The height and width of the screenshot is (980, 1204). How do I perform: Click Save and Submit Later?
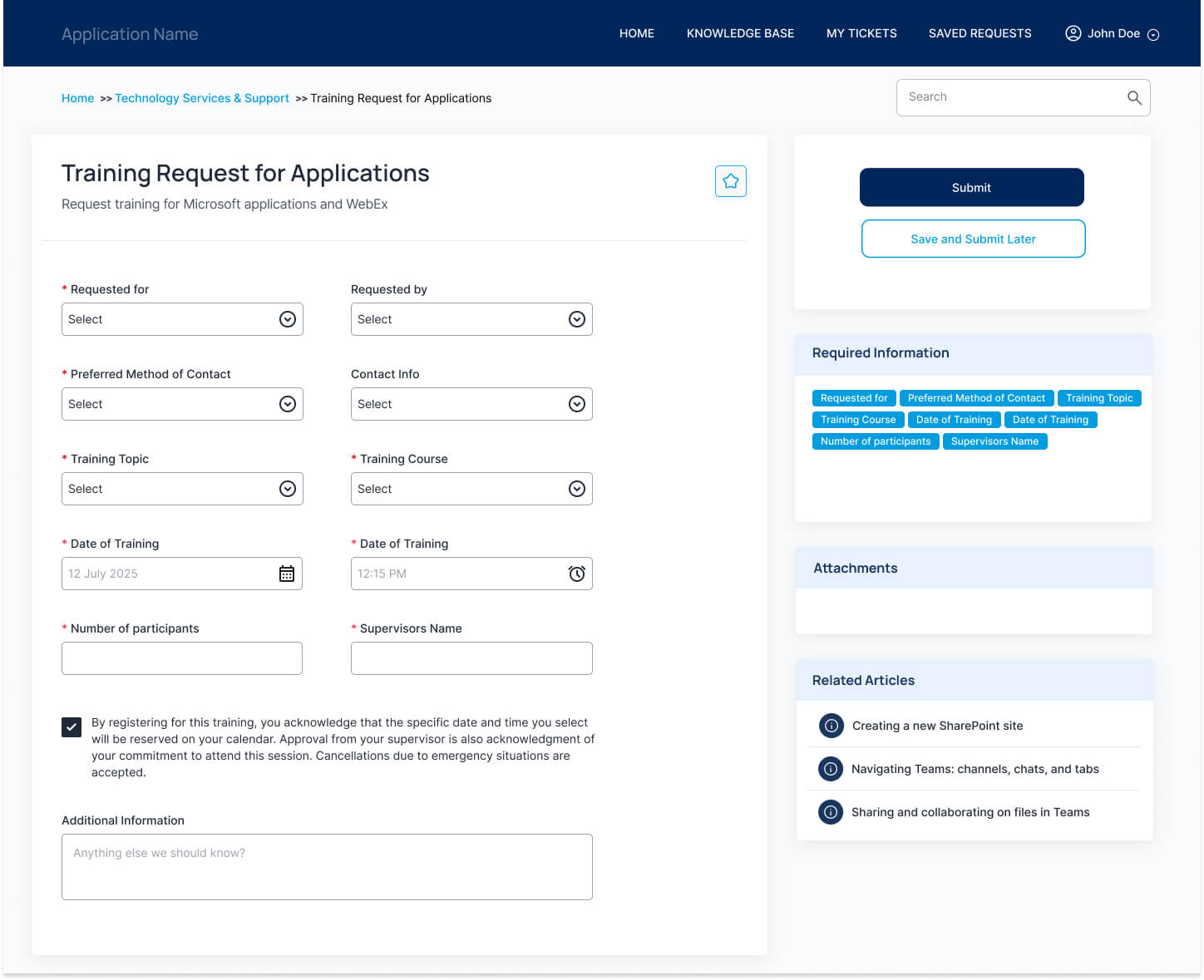coord(973,239)
